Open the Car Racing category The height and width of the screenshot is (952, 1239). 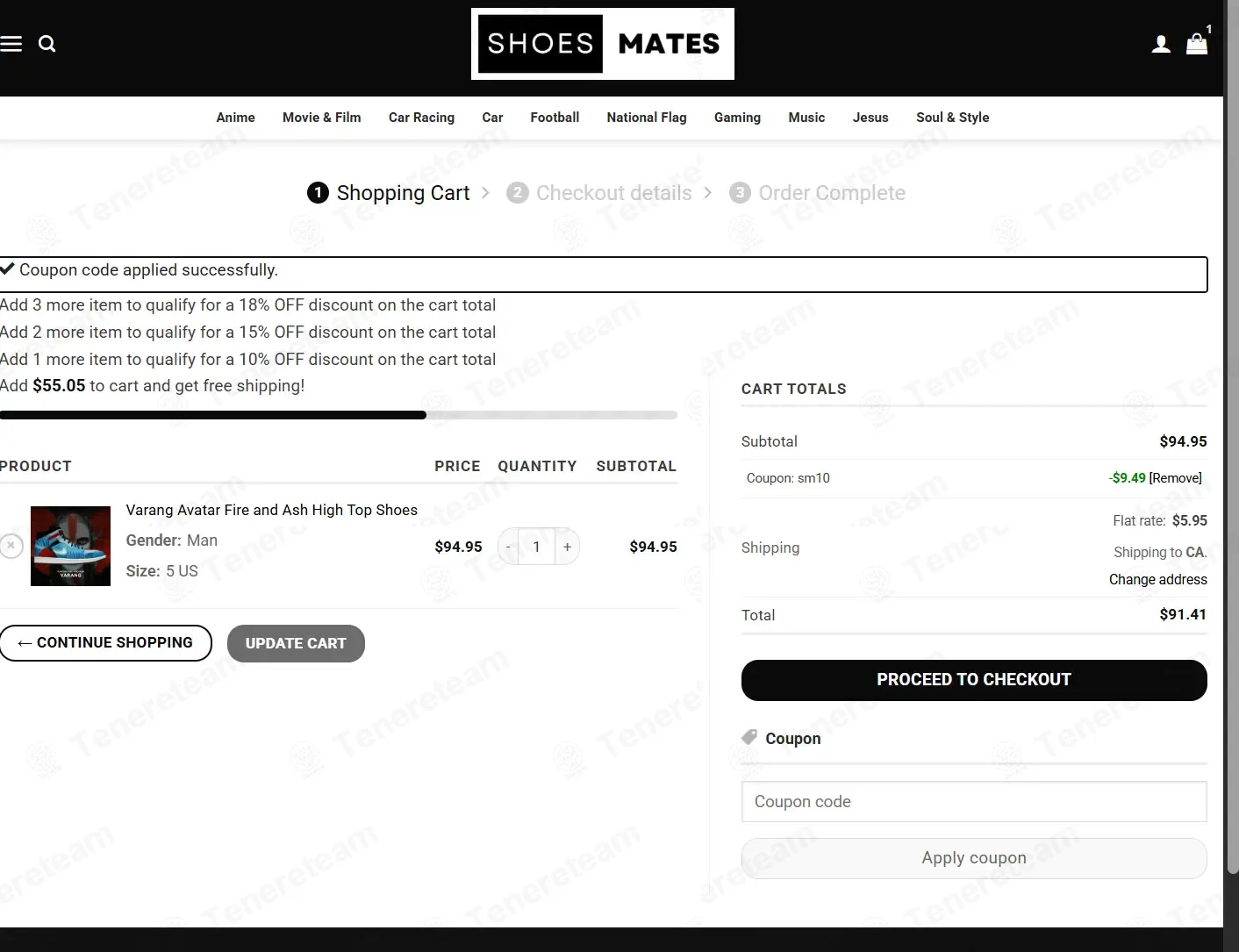421,118
